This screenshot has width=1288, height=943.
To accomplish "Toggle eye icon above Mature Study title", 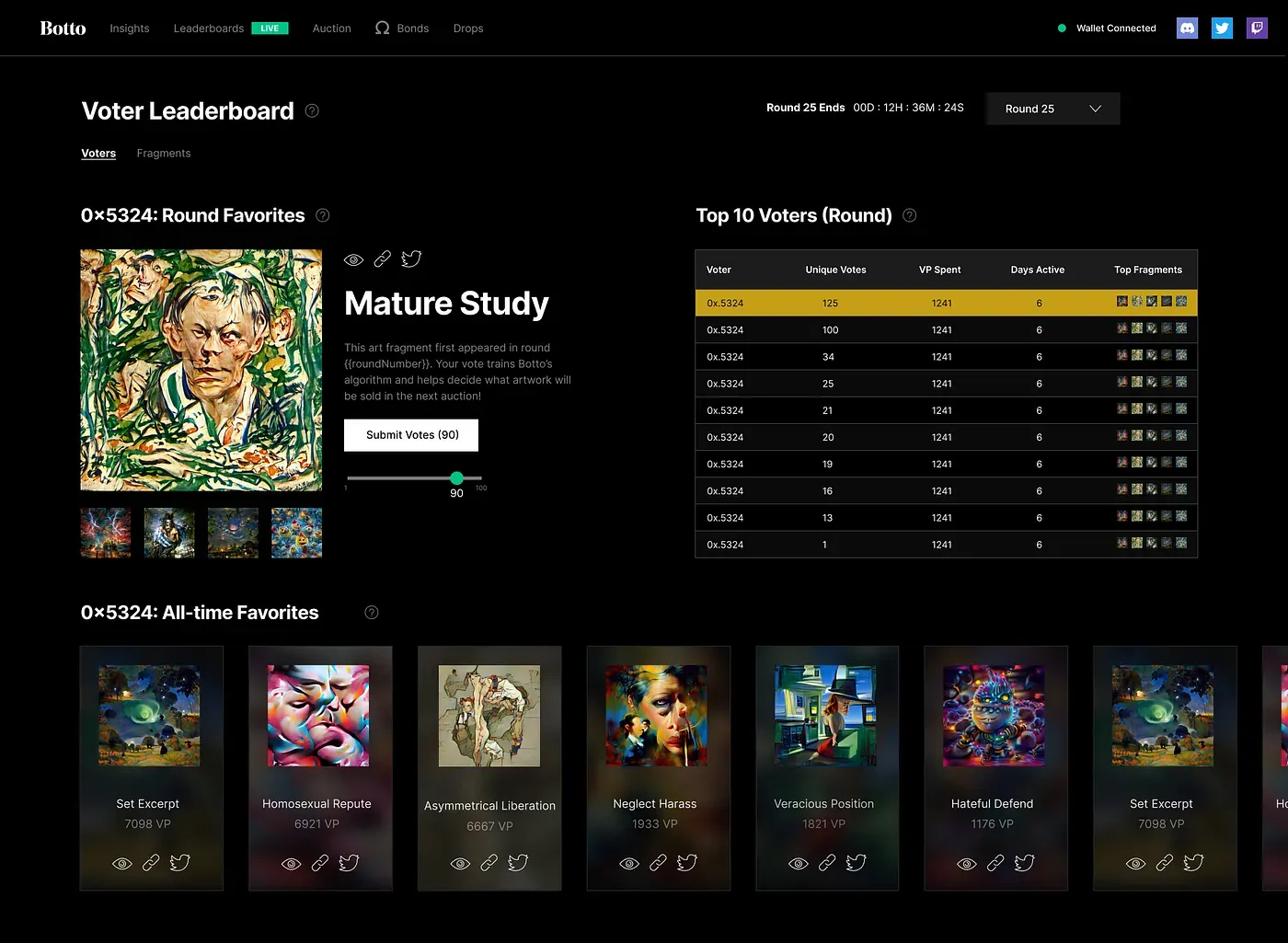I will tap(353, 260).
